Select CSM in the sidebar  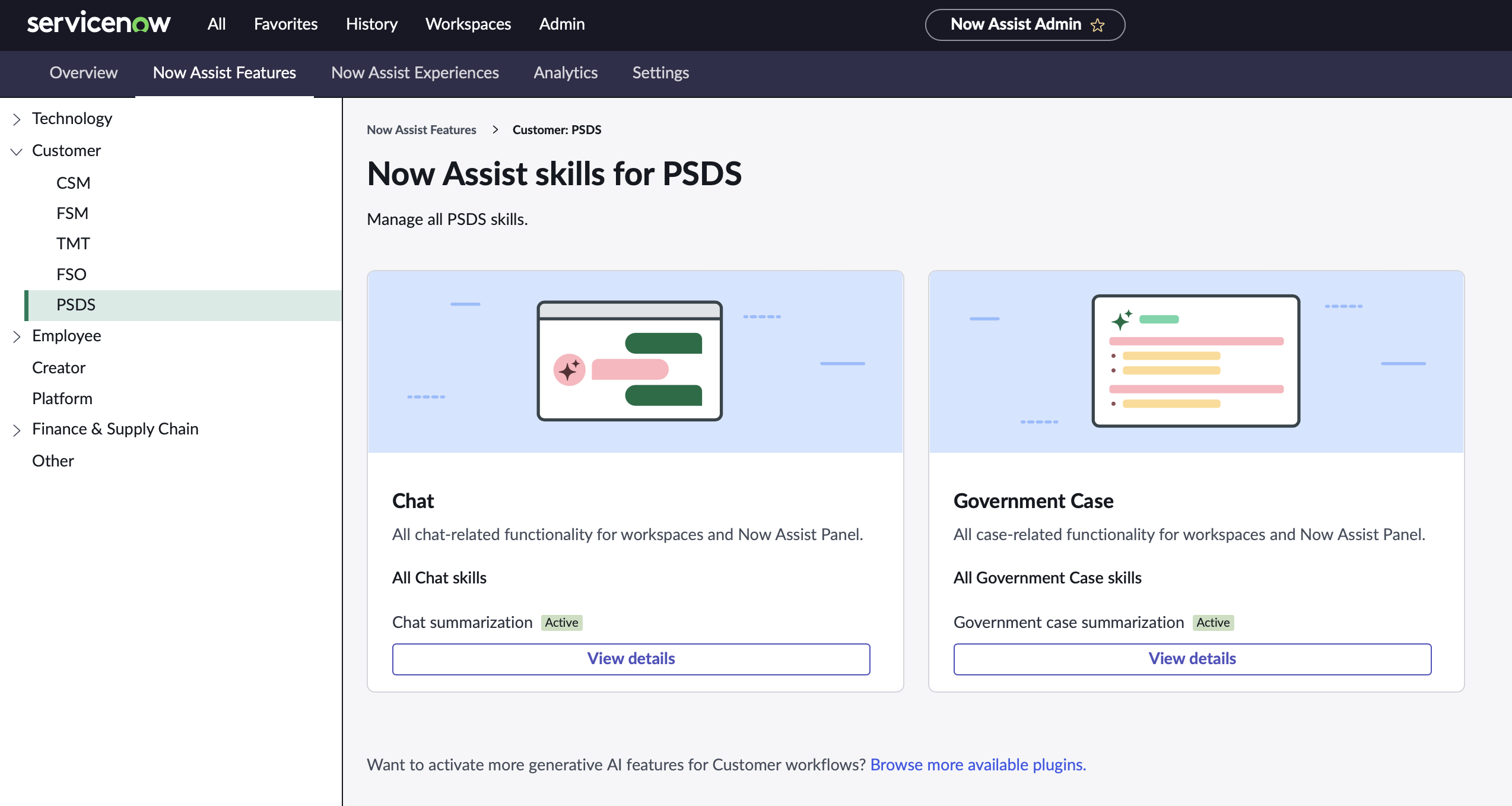point(73,183)
